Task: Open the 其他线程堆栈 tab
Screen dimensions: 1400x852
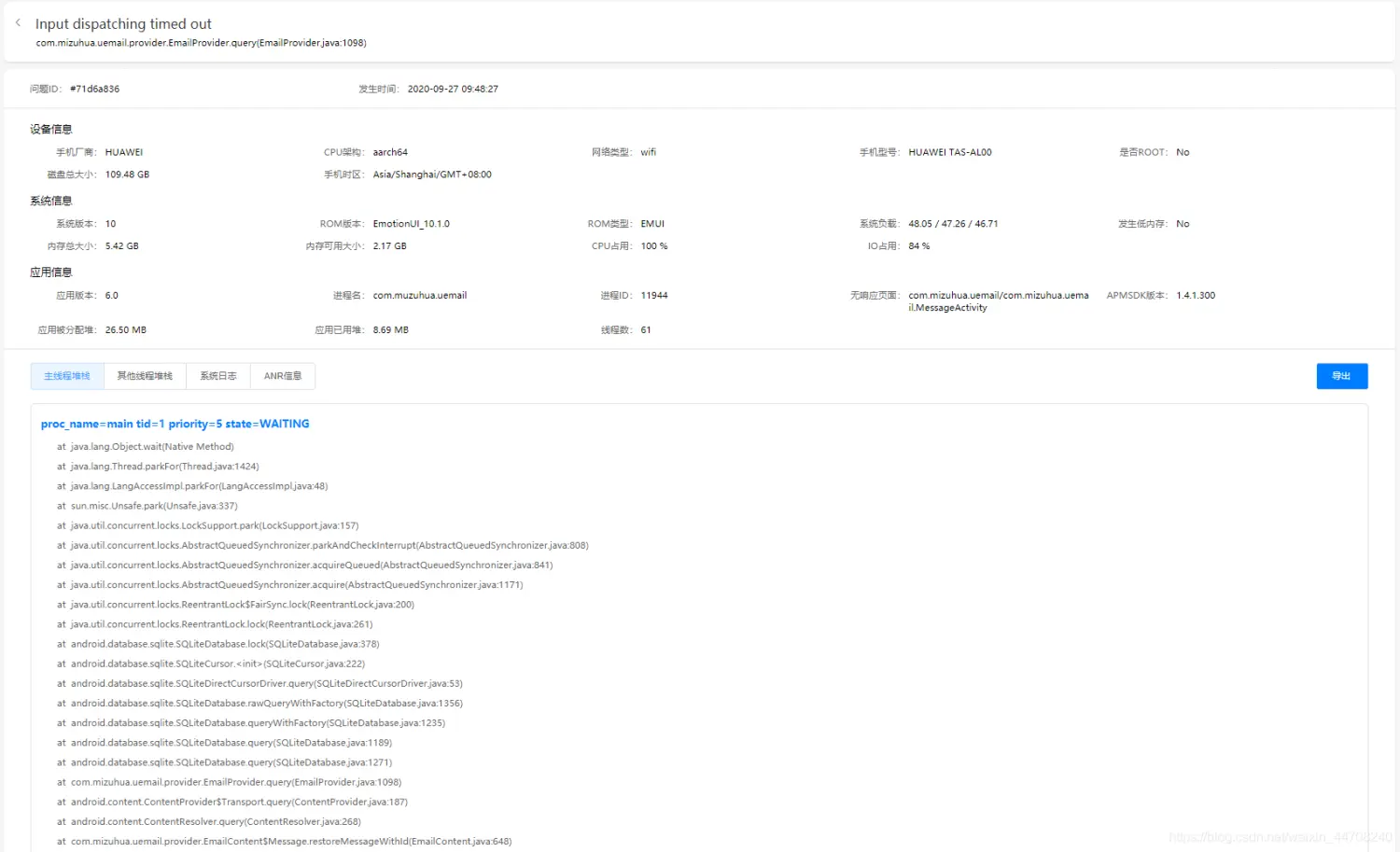Action: (x=145, y=376)
